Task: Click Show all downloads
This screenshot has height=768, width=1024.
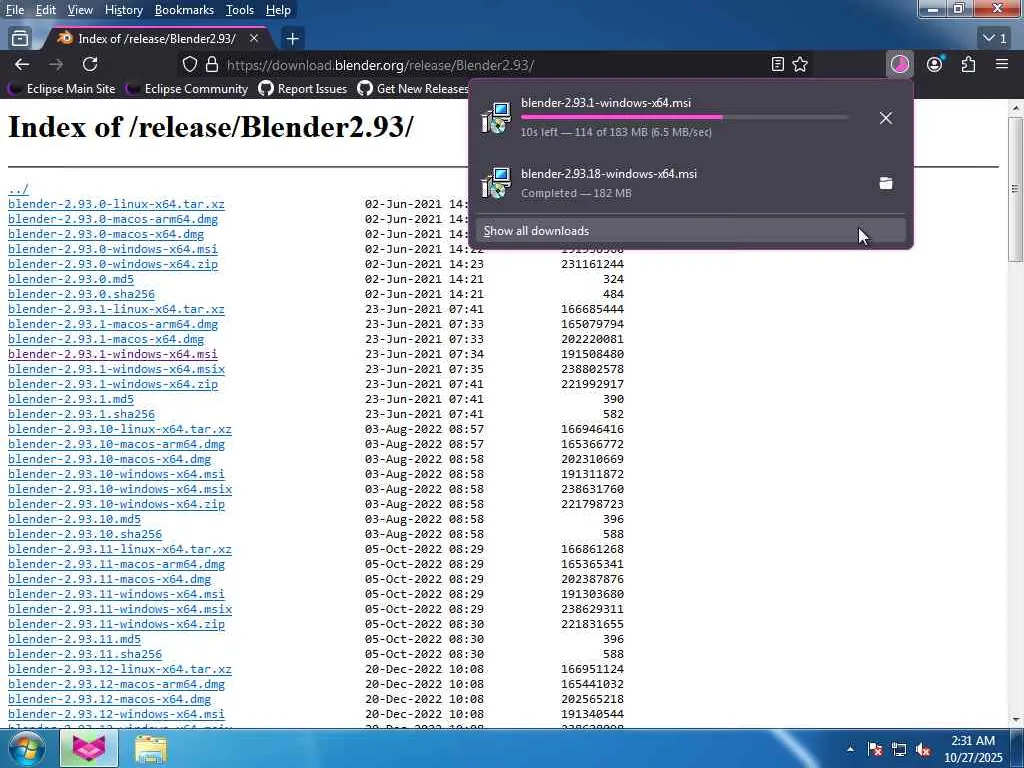Action: [x=690, y=231]
